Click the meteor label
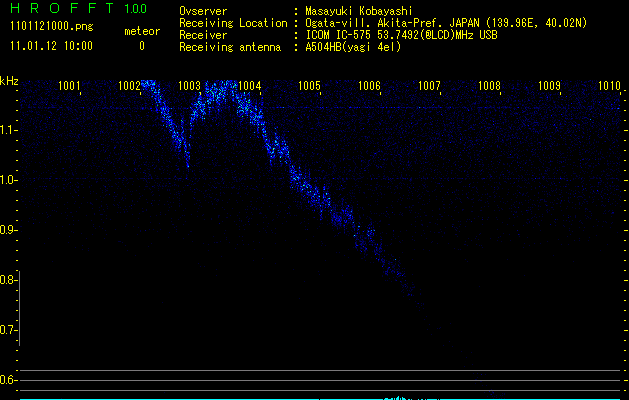629x400 pixels. pos(142,31)
